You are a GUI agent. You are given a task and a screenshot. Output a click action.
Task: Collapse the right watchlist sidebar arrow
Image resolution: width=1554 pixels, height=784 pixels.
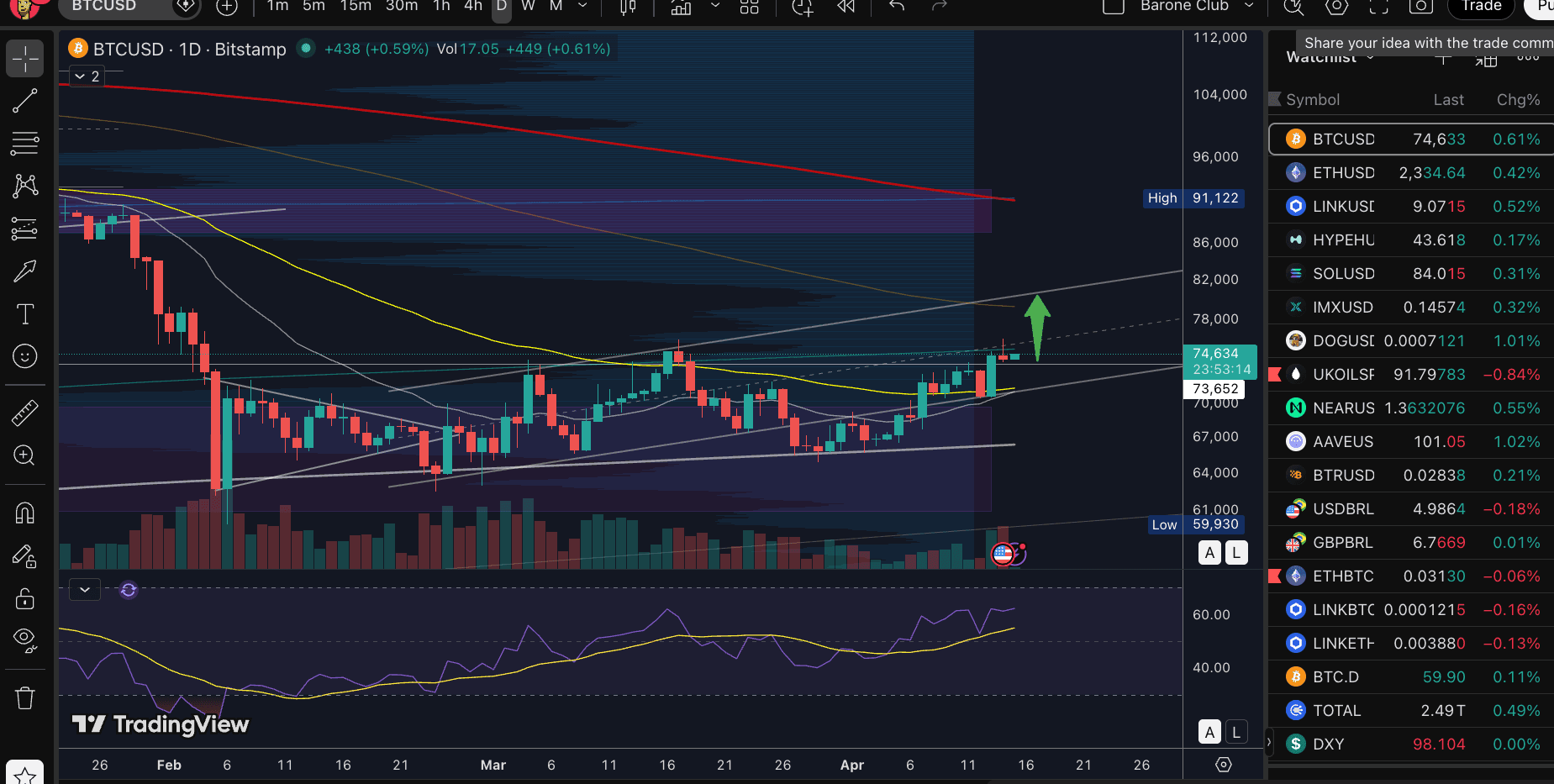[1269, 742]
